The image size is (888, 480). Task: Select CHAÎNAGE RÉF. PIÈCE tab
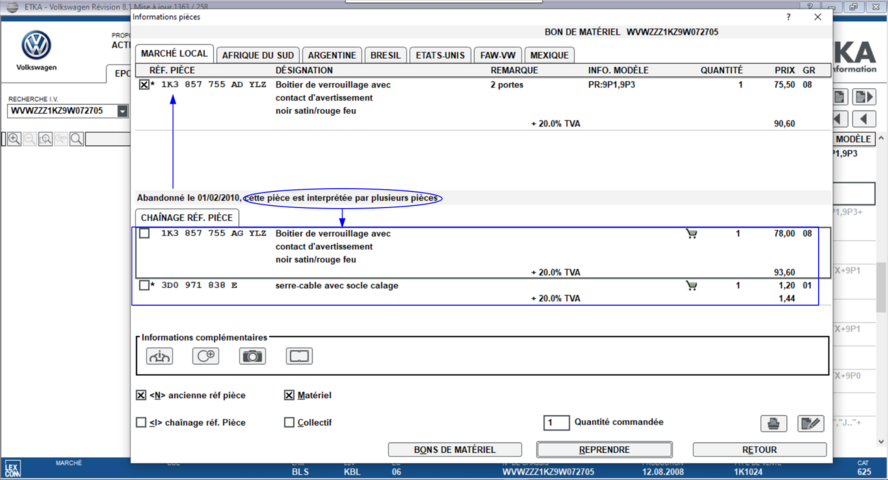pos(187,217)
